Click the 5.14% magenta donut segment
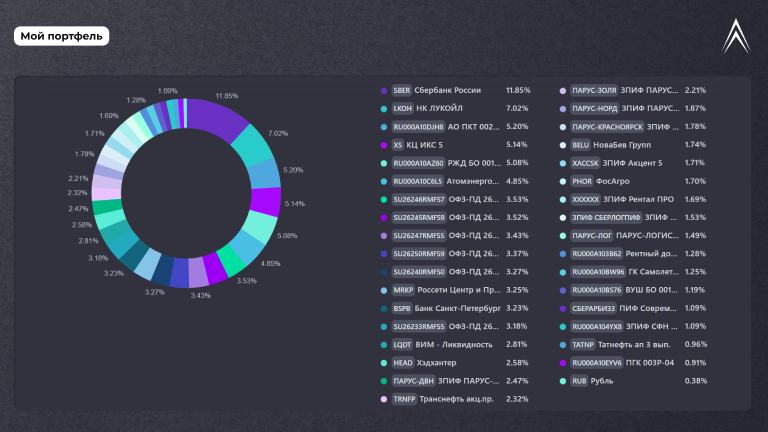This screenshot has height=432, width=768. coord(266,202)
